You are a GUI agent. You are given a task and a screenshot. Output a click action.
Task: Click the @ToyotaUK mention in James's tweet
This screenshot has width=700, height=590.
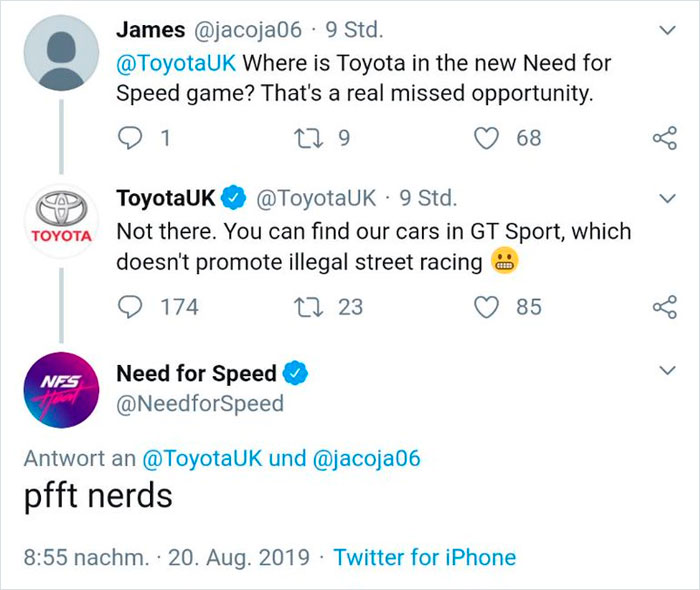176,64
